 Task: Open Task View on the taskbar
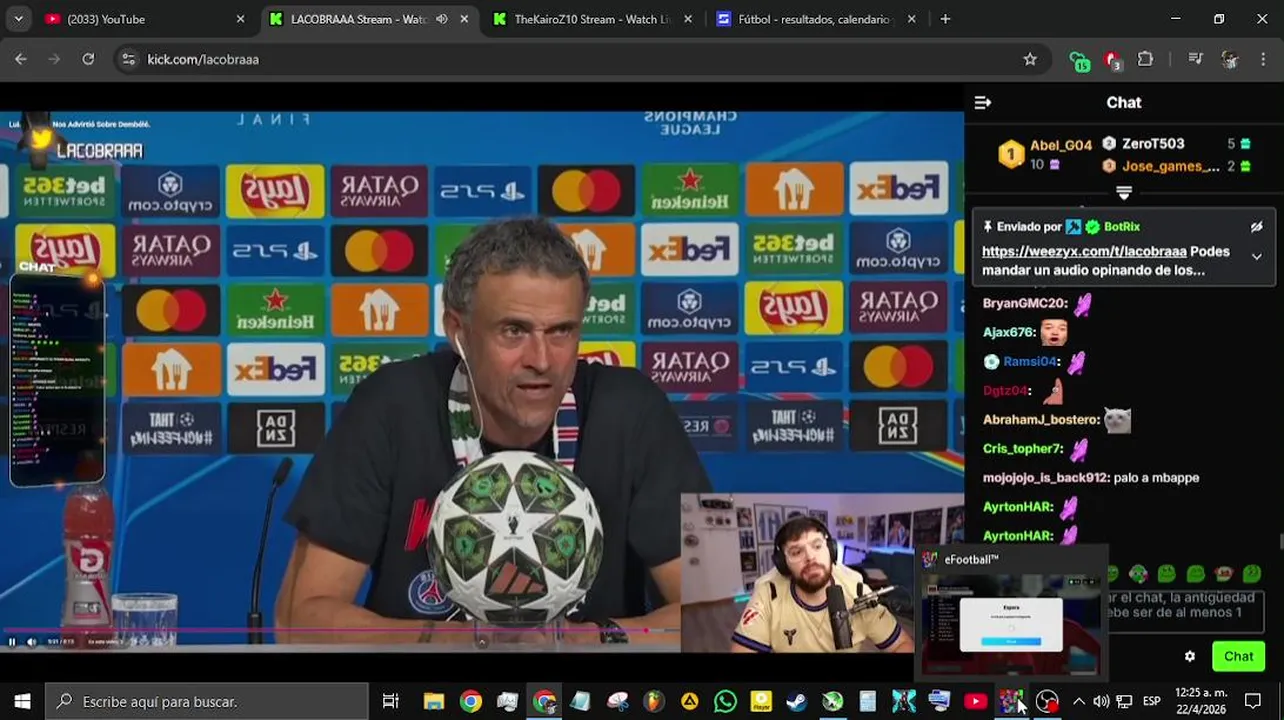[x=391, y=702]
